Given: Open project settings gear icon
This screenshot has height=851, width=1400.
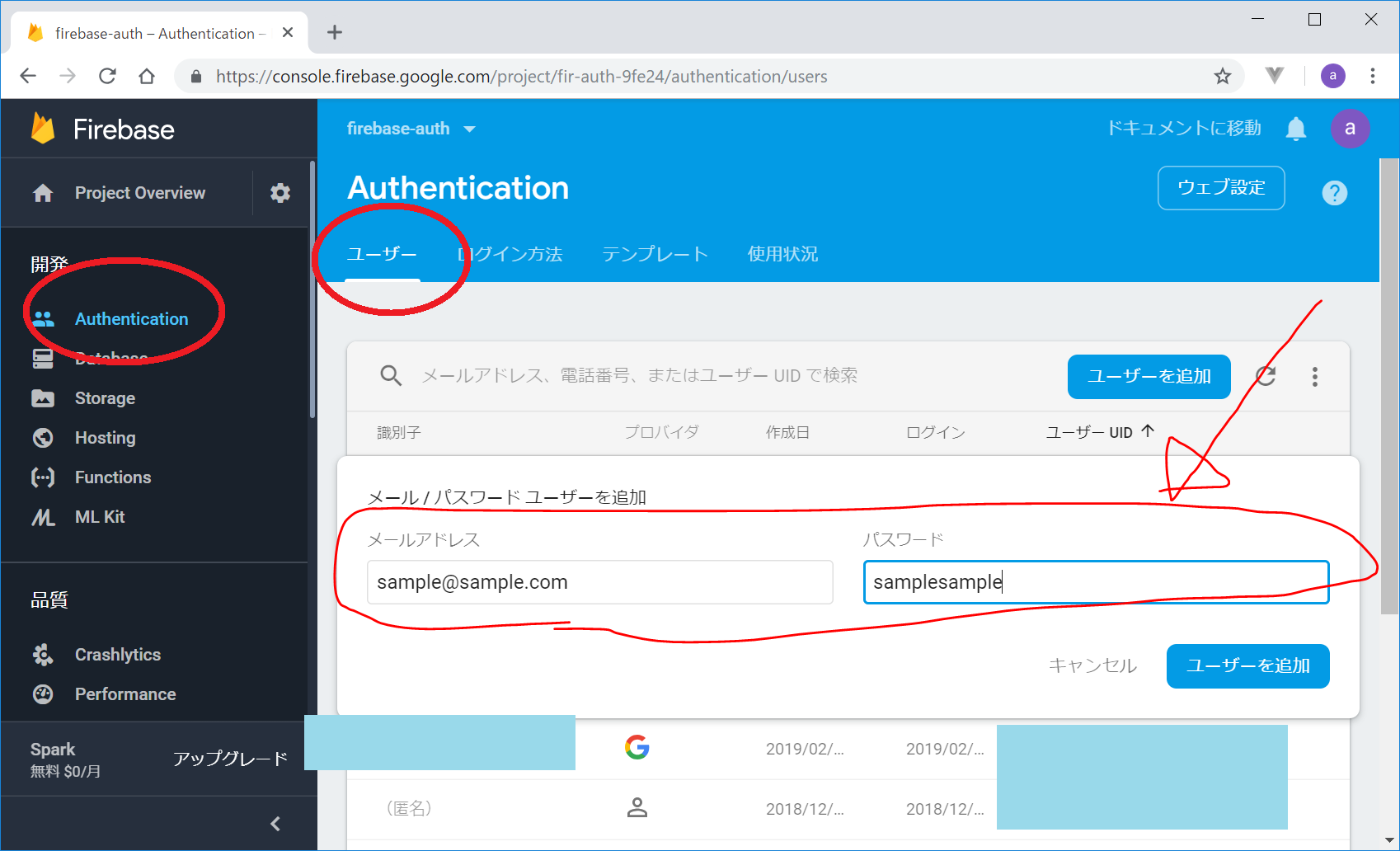Looking at the screenshot, I should pyautogui.click(x=280, y=193).
